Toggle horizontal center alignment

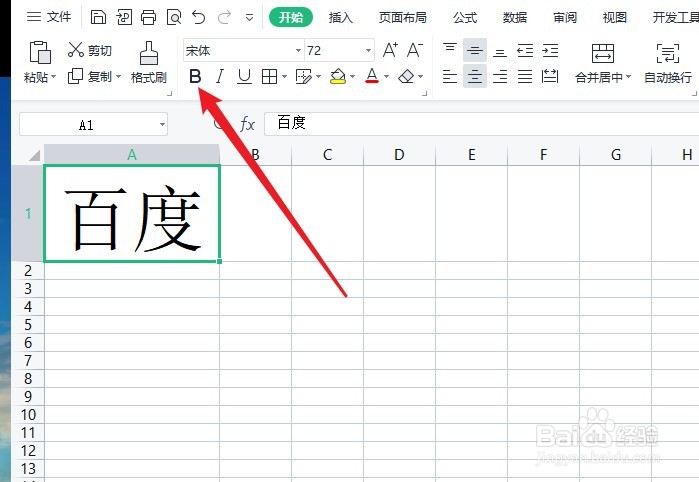(x=475, y=76)
